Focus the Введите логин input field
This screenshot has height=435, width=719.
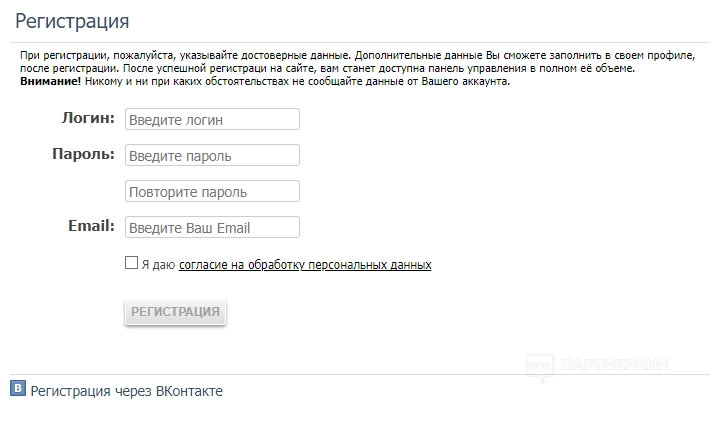tap(212, 120)
